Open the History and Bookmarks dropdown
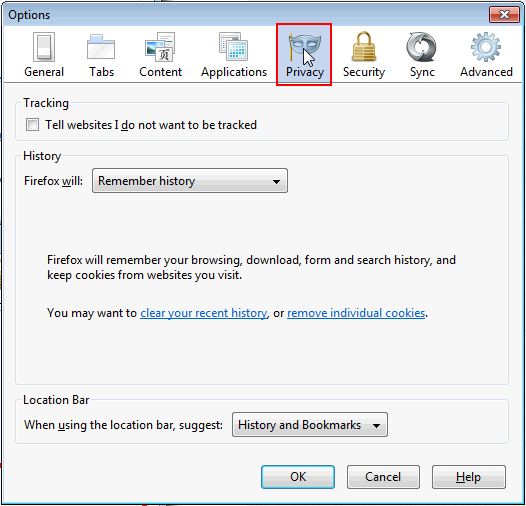The image size is (526, 506). point(310,425)
